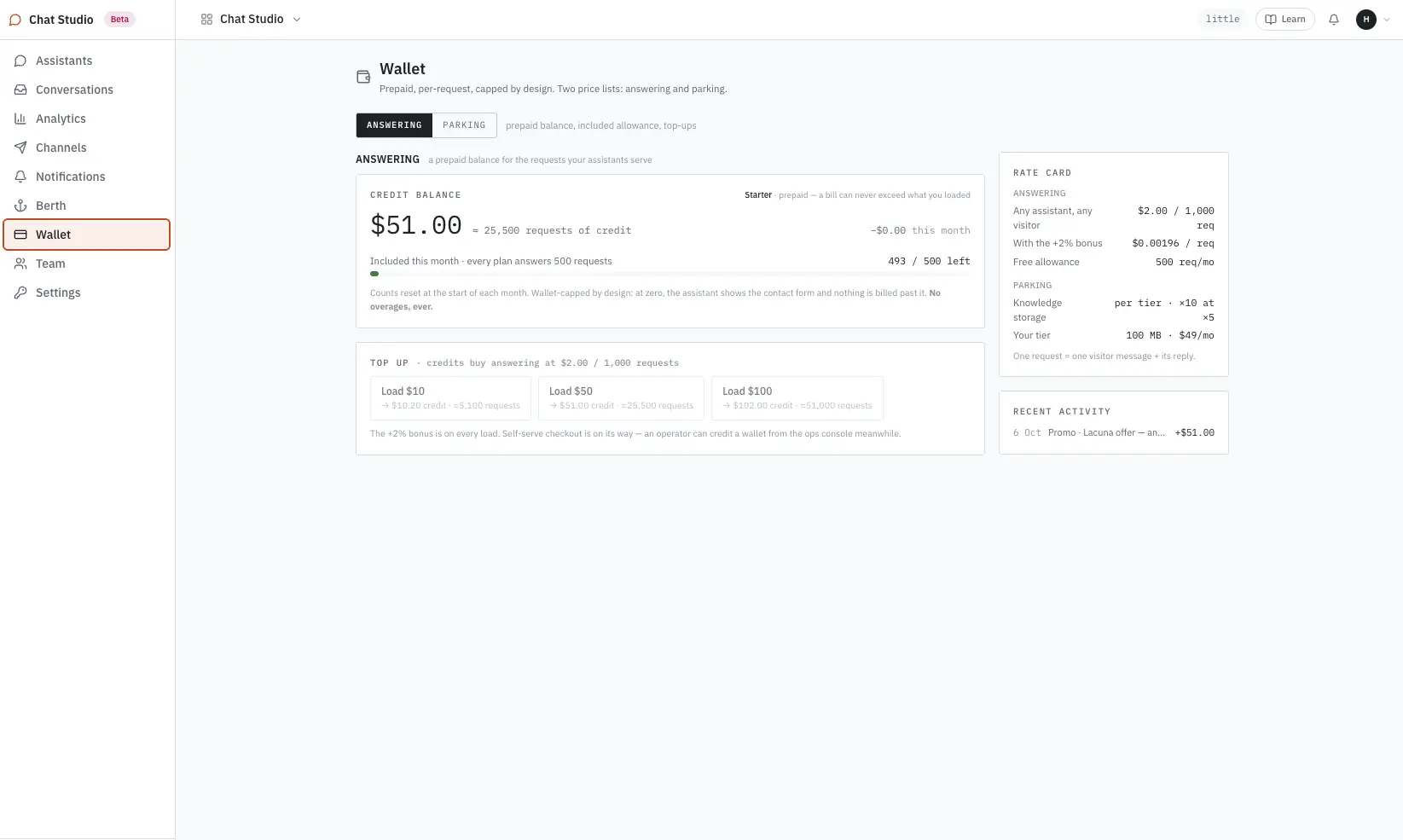Viewport: 1403px width, 840px height.
Task: Click the '100 MB · $49/mo' tier value
Action: pos(1170,335)
